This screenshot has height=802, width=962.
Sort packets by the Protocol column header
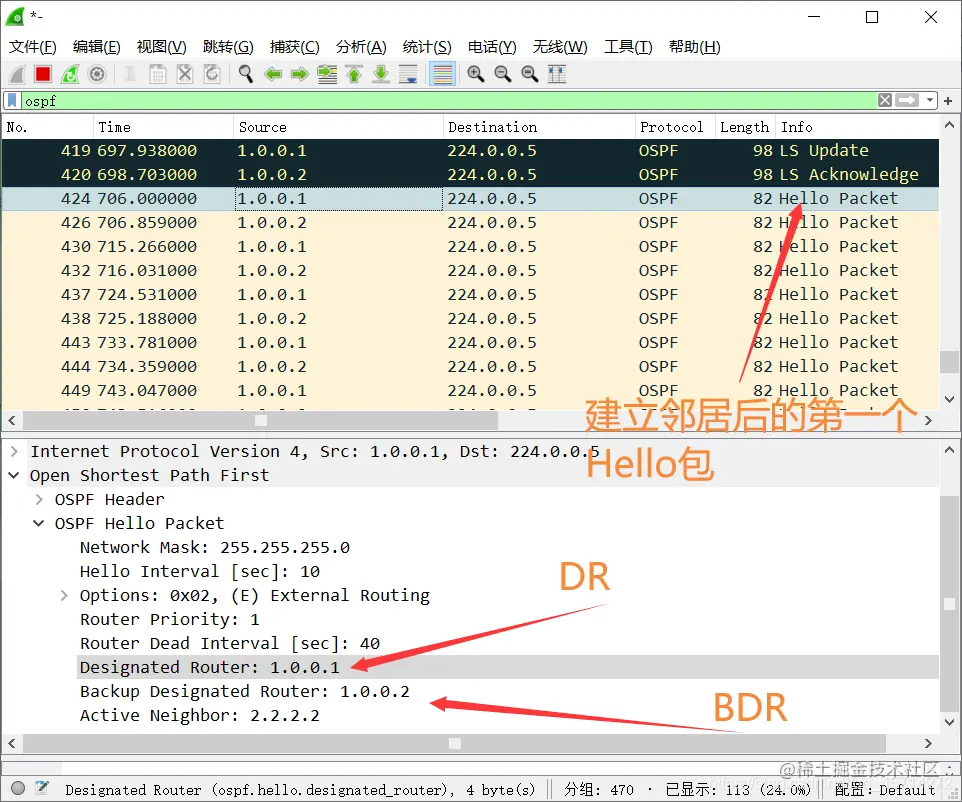click(x=675, y=127)
